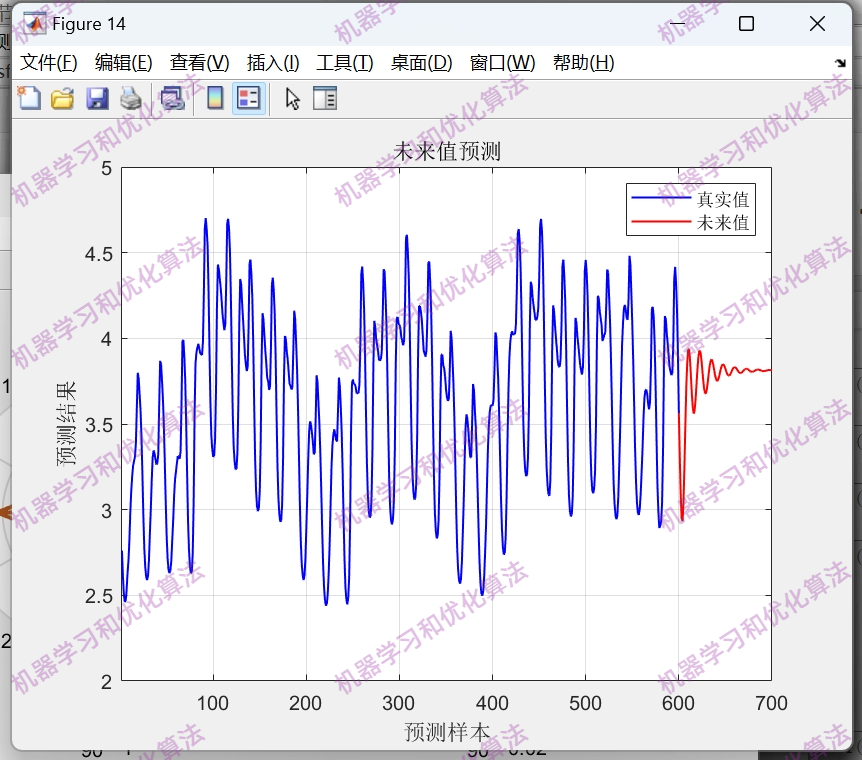The height and width of the screenshot is (760, 862).
Task: Click the Save Figure floppy icon
Action: [97, 99]
